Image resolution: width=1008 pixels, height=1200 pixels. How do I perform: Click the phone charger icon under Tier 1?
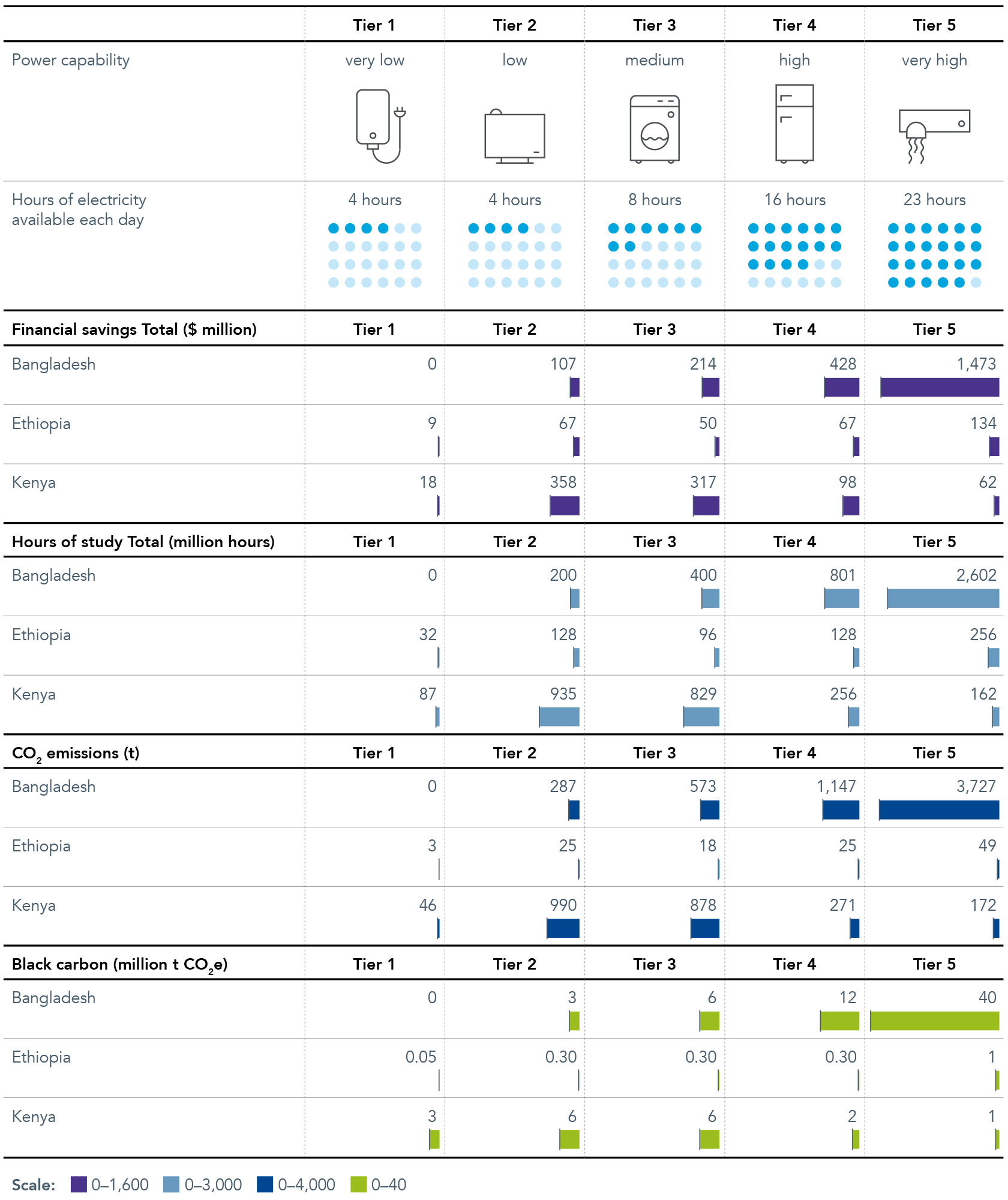point(380,126)
